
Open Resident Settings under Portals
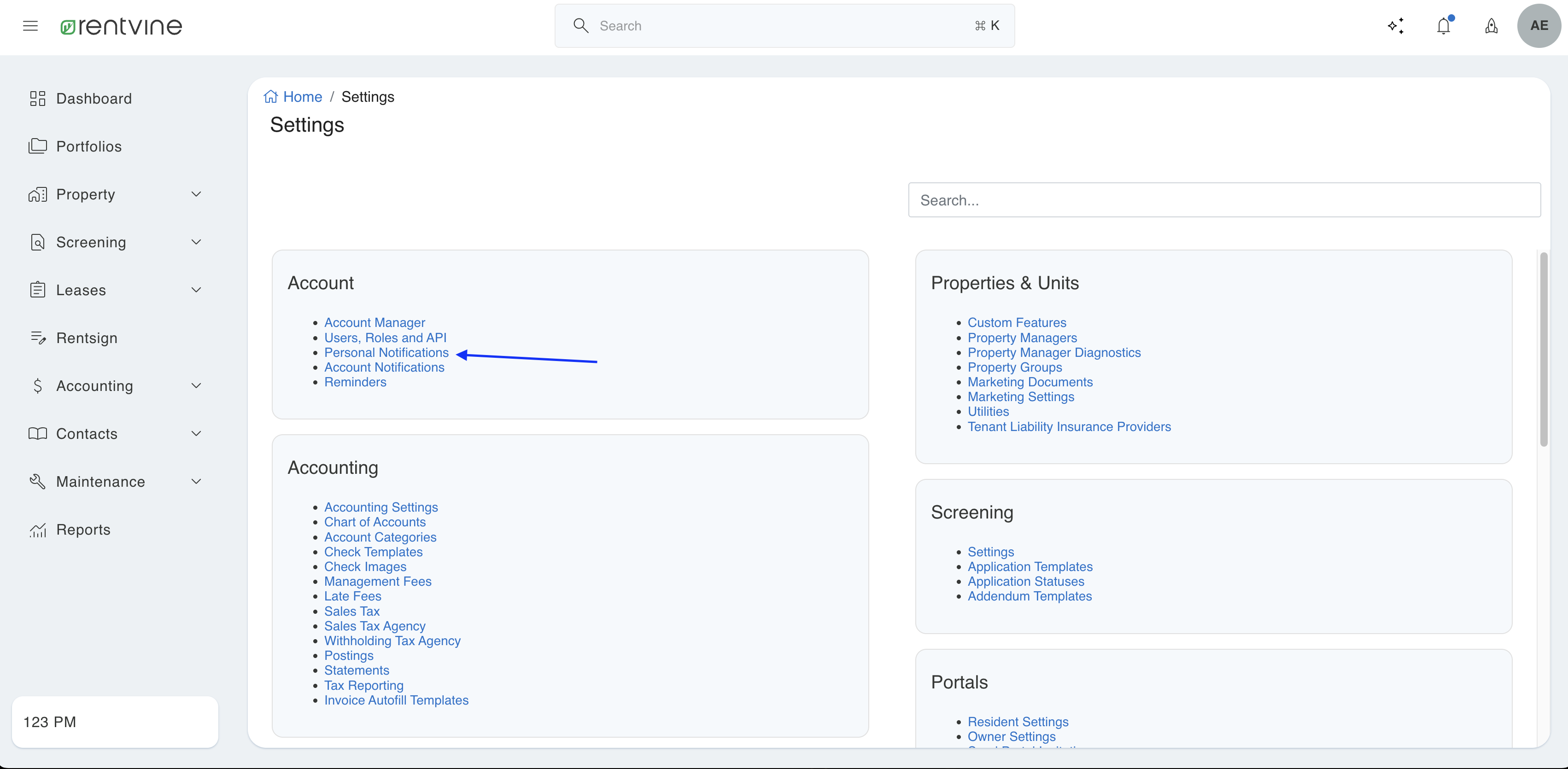click(1018, 722)
